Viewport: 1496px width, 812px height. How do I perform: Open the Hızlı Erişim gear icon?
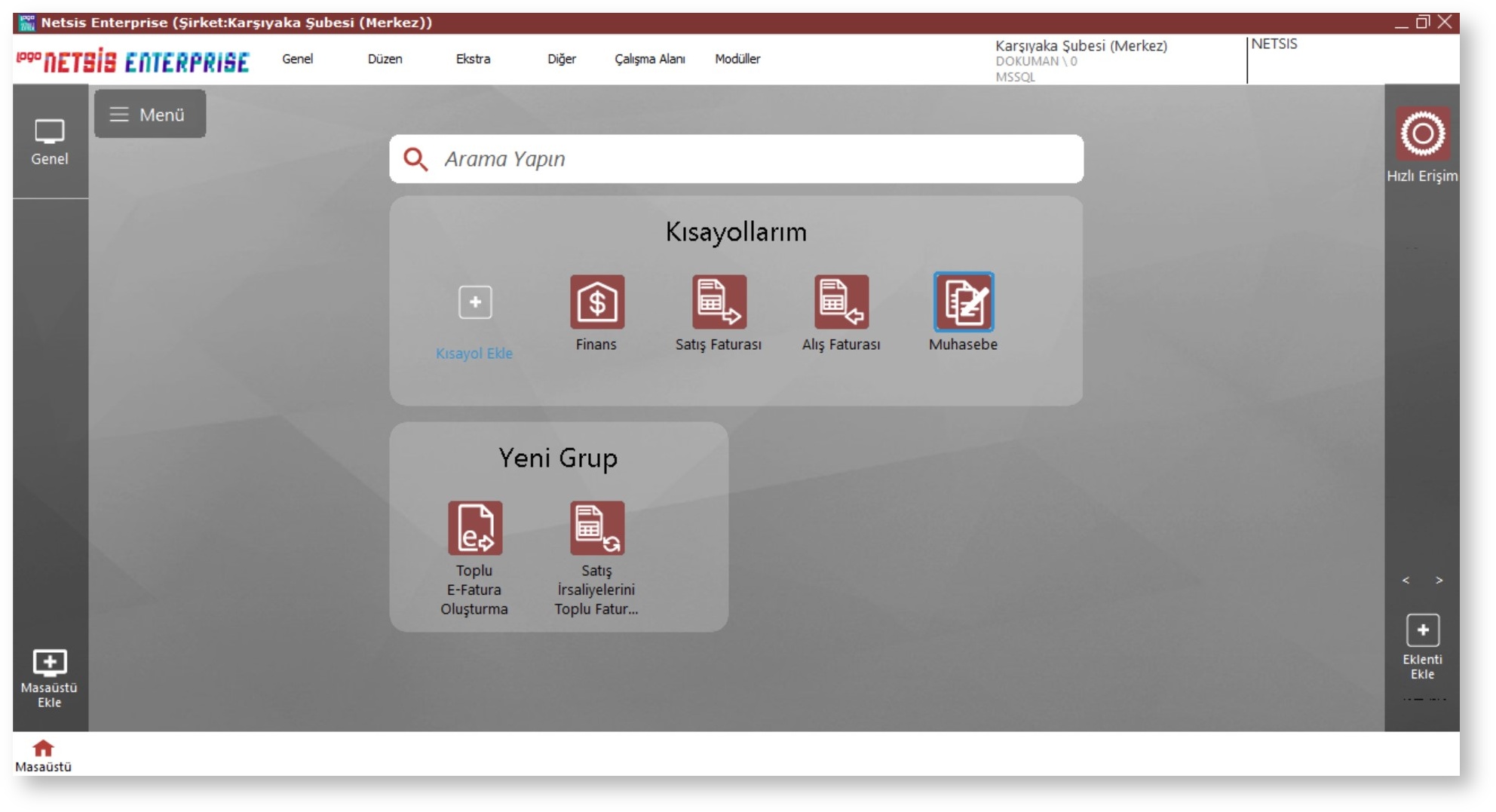point(1422,133)
